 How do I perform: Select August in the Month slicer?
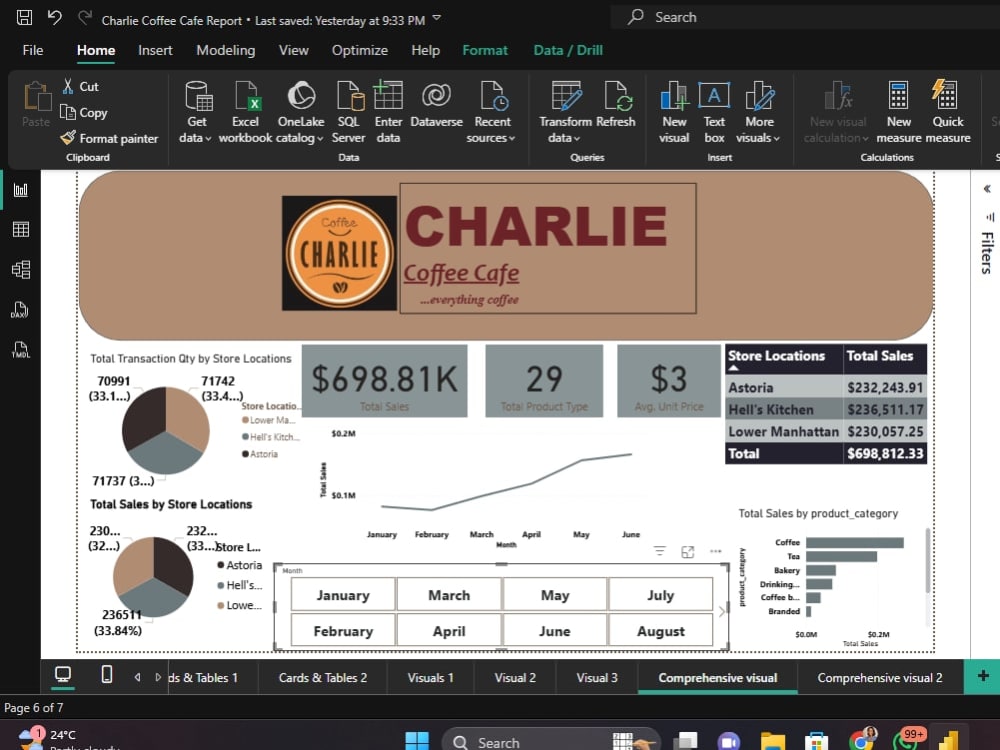pos(661,631)
